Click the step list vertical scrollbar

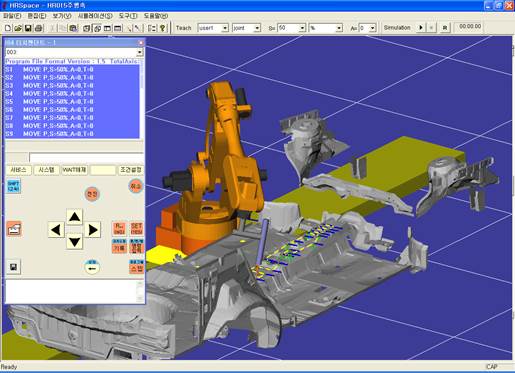click(x=142, y=100)
